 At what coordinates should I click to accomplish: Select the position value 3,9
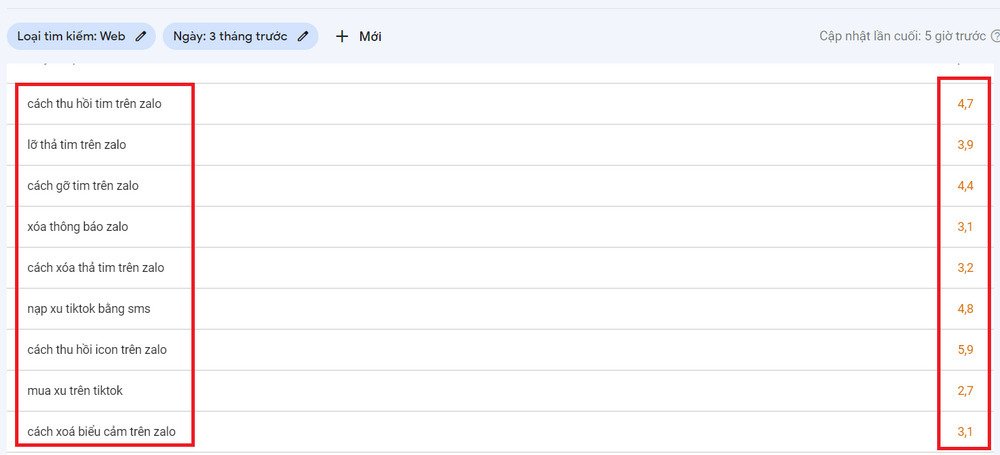coord(965,145)
